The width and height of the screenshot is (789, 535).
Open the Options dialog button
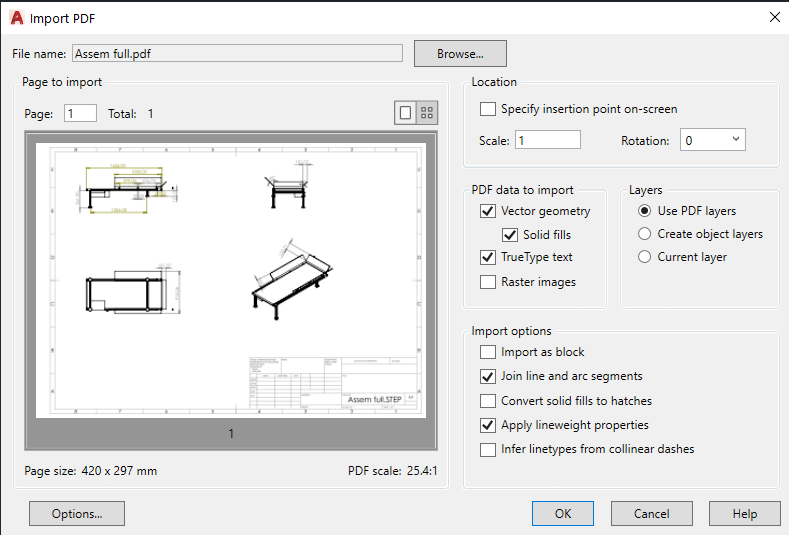tap(77, 514)
